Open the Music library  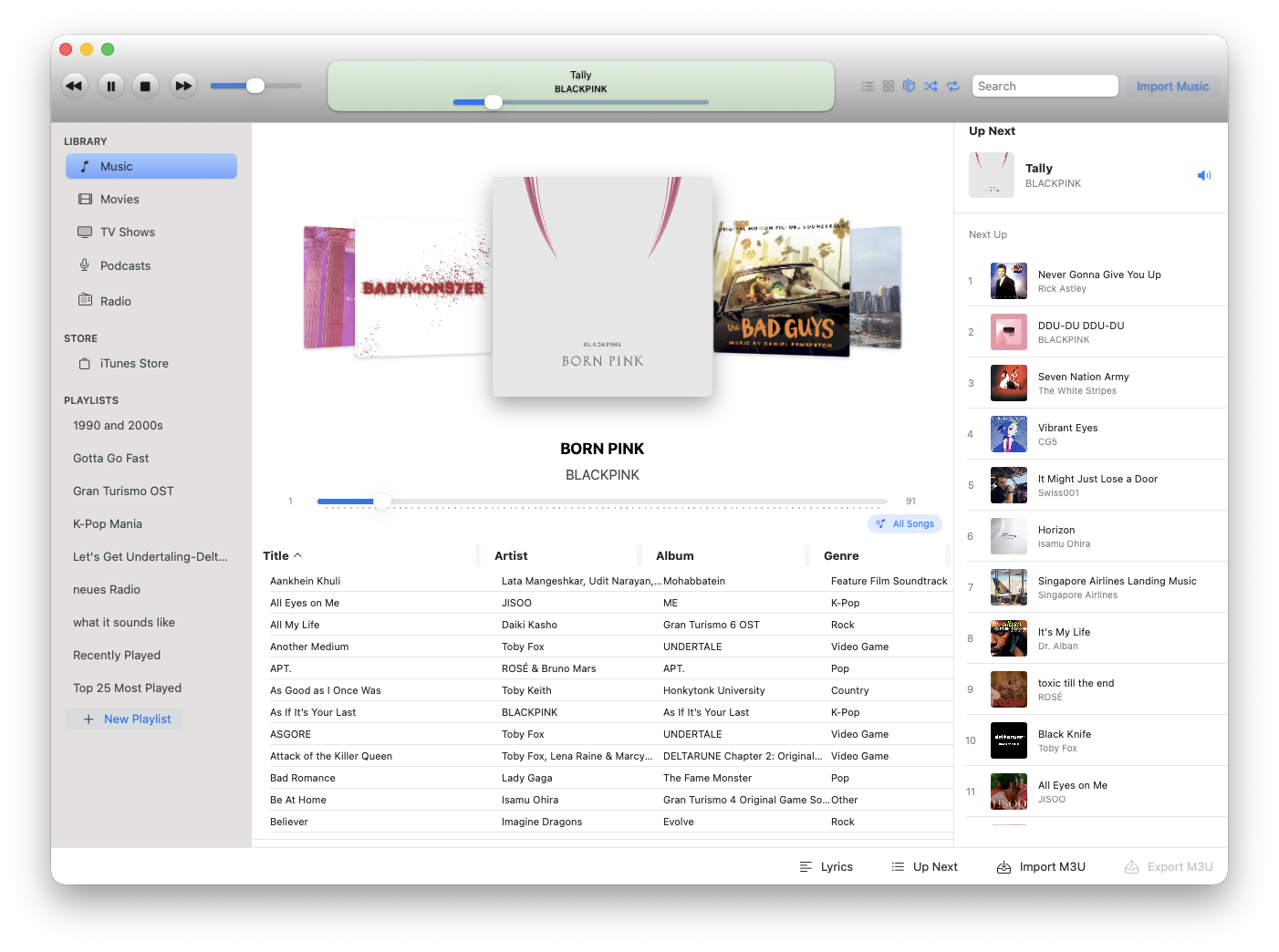click(x=151, y=166)
